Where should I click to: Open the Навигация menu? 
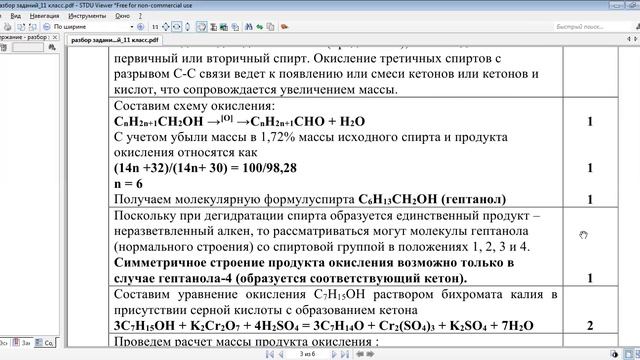(x=44, y=16)
